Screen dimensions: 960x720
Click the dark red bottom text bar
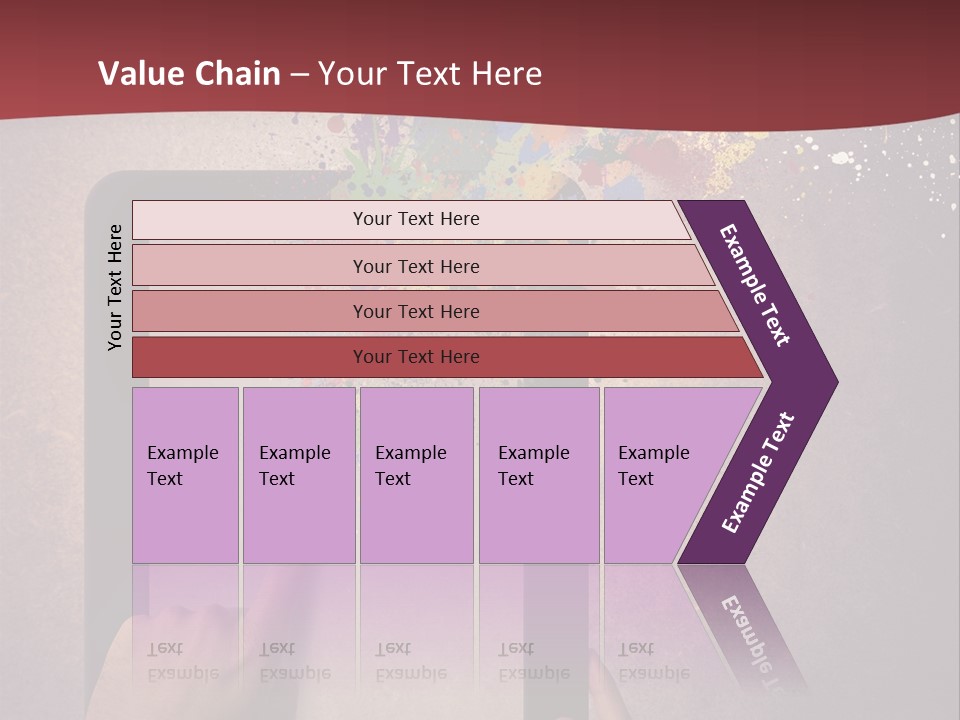coord(415,357)
